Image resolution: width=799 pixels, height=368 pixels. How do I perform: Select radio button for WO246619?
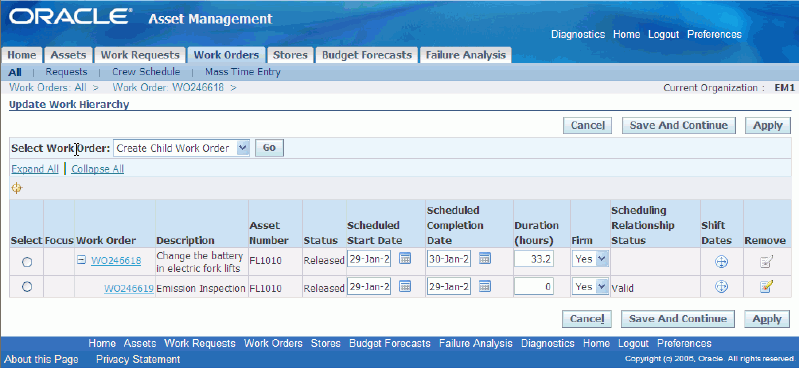pos(27,286)
